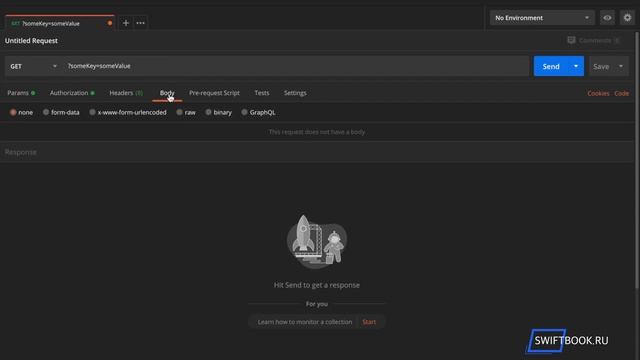
Task: Click the Save button
Action: coord(601,66)
